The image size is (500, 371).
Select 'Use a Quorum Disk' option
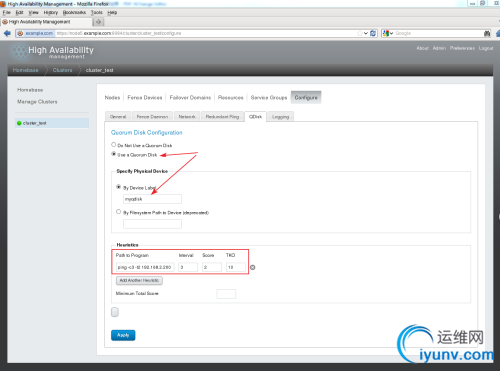pos(114,154)
